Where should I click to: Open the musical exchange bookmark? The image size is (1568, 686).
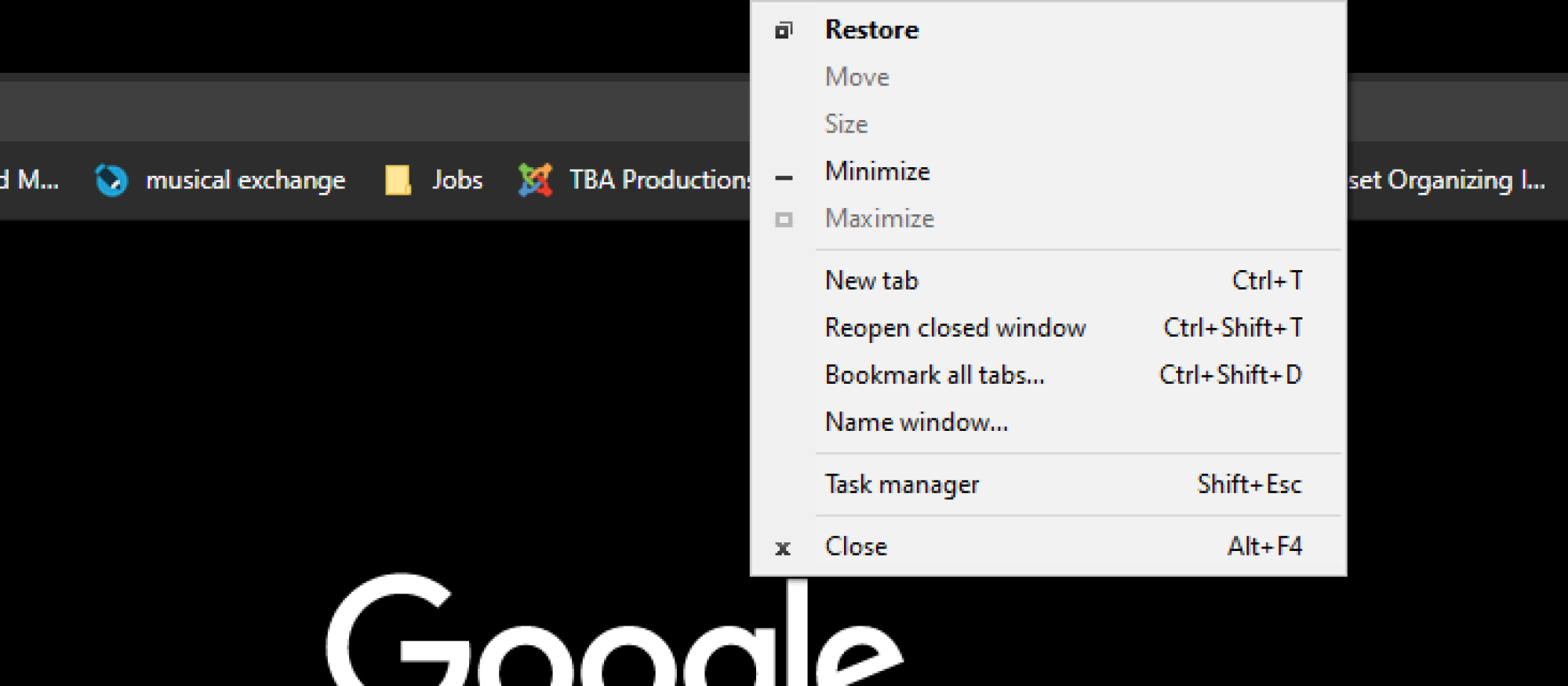coord(220,181)
